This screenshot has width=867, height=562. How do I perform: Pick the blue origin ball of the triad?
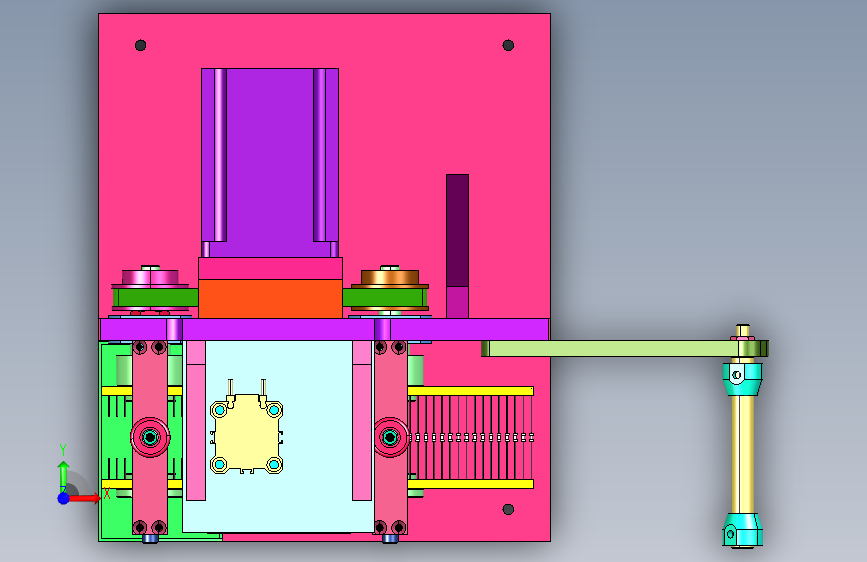[64, 498]
